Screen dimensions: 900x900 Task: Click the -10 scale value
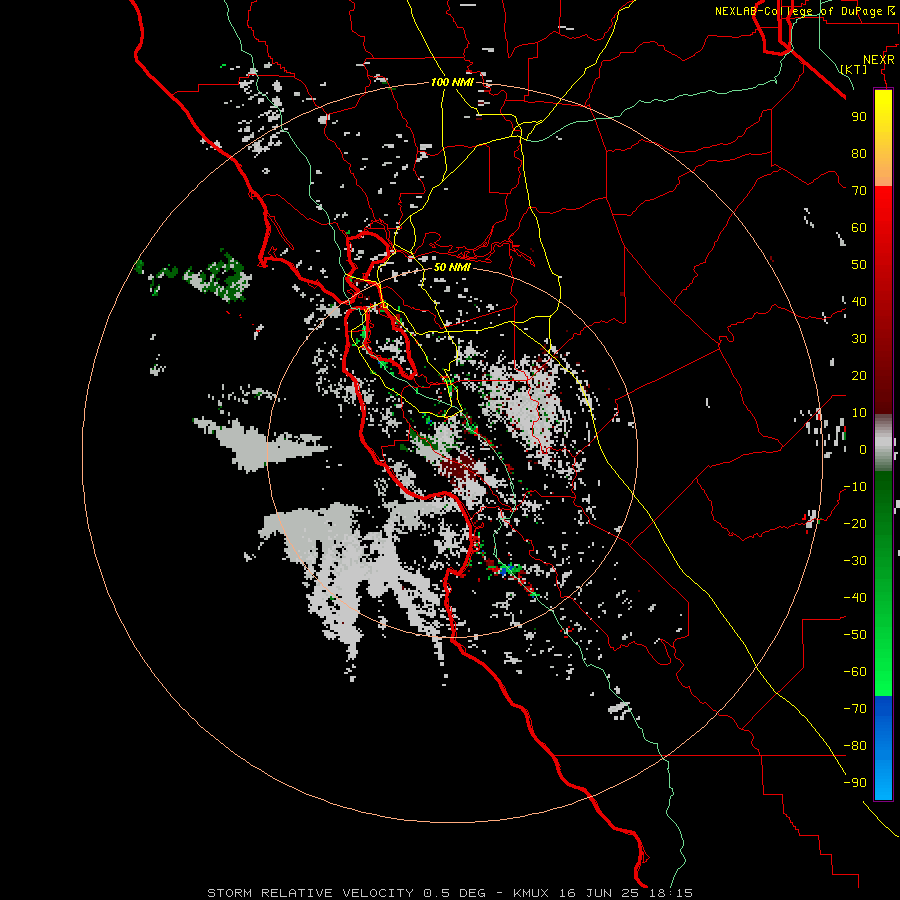pos(855,487)
